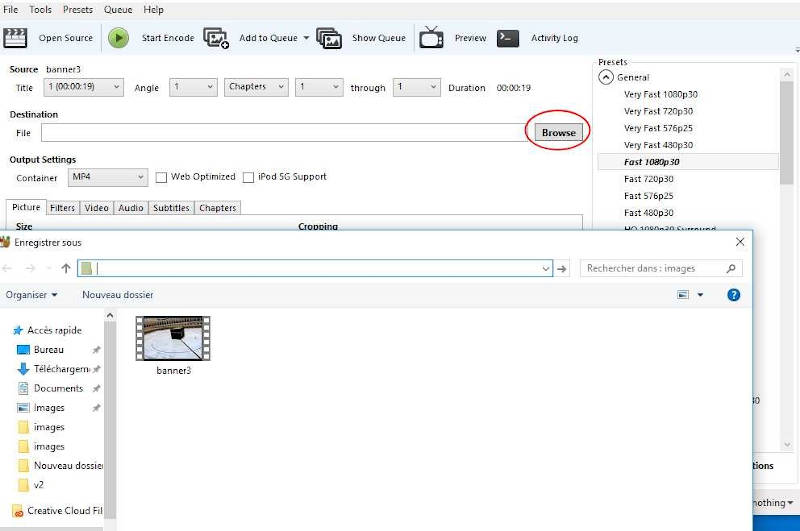Click the up-folder arrow in save dialog
The image size is (800, 531).
(66, 268)
